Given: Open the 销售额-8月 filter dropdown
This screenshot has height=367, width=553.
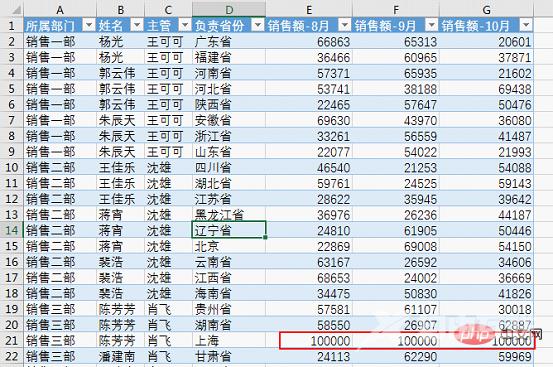Looking at the screenshot, I should coord(345,25).
